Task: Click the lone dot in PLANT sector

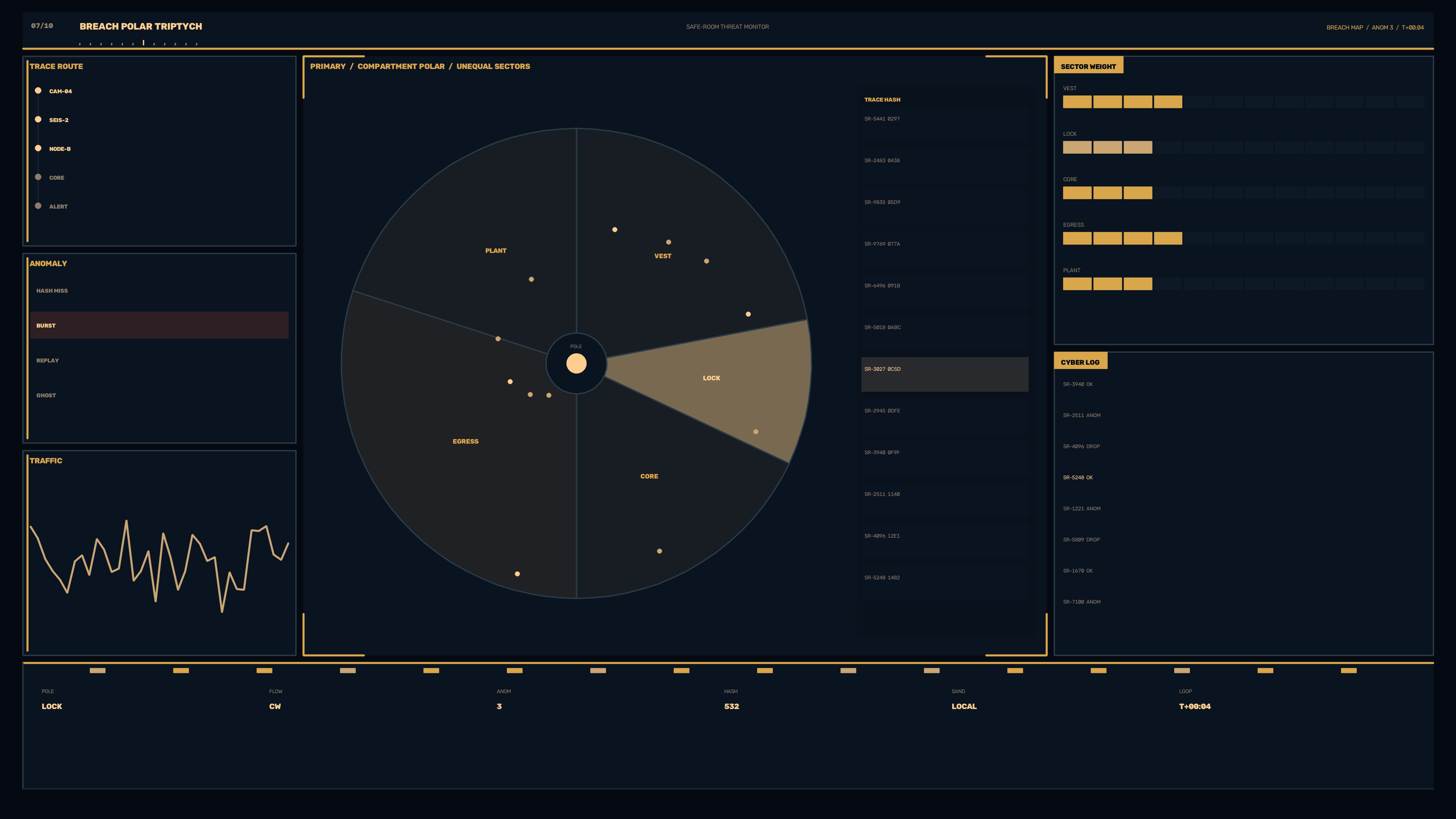Action: [x=531, y=279]
